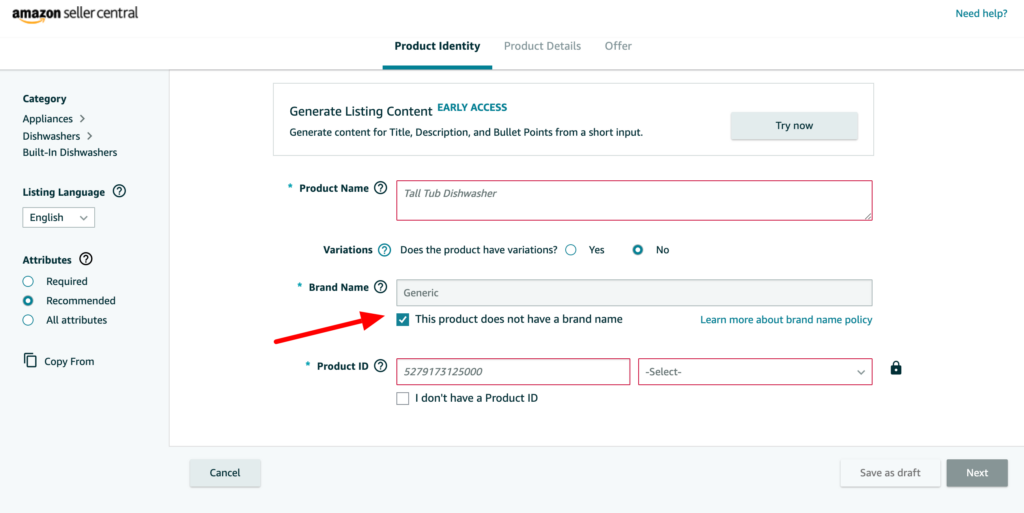The height and width of the screenshot is (513, 1024).
Task: Choose Yes for product variations
Action: [x=571, y=249]
